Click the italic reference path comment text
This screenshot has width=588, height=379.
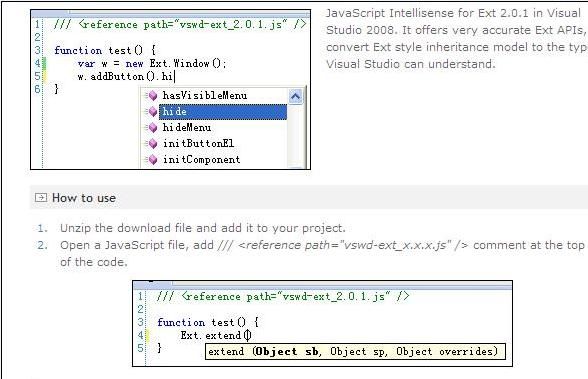tap(343, 245)
